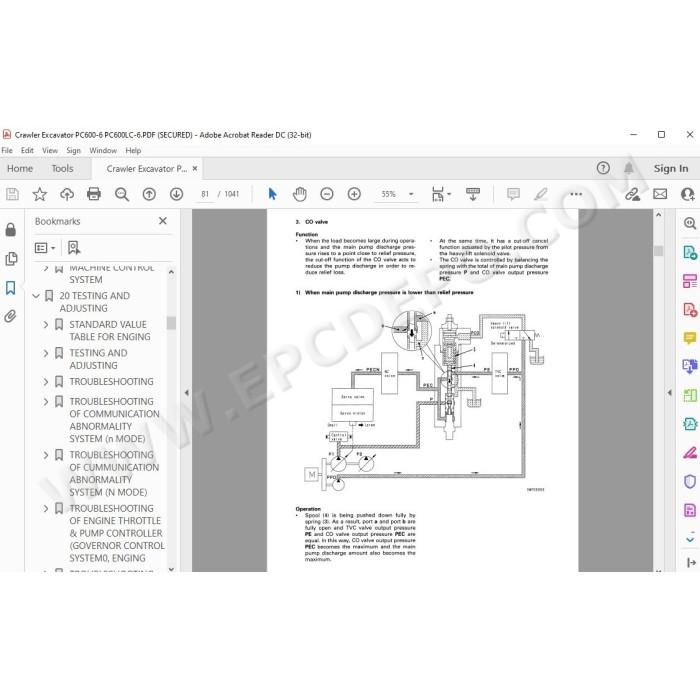Add a new bookmark icon
Screen dimensions: 700x700
pos(74,248)
